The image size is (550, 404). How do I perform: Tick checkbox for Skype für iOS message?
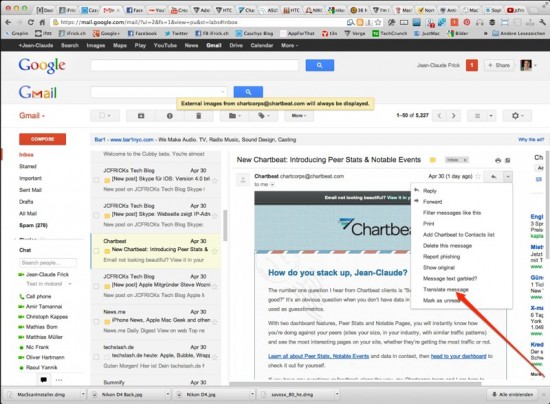click(x=96, y=180)
